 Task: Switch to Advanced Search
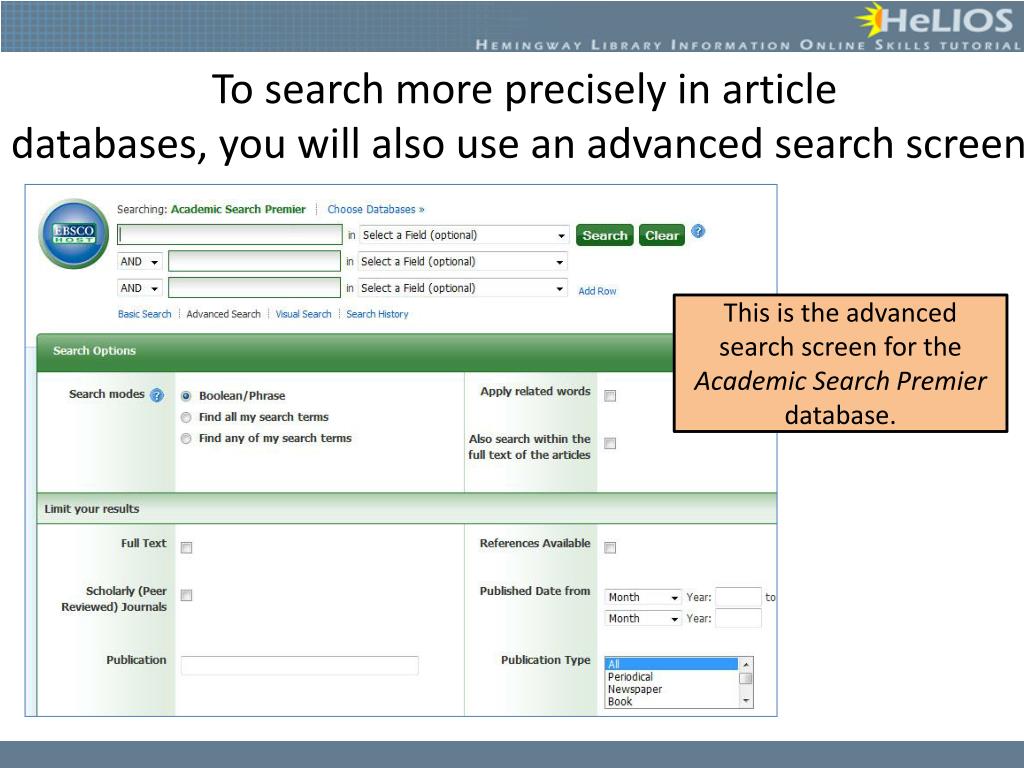coord(223,314)
